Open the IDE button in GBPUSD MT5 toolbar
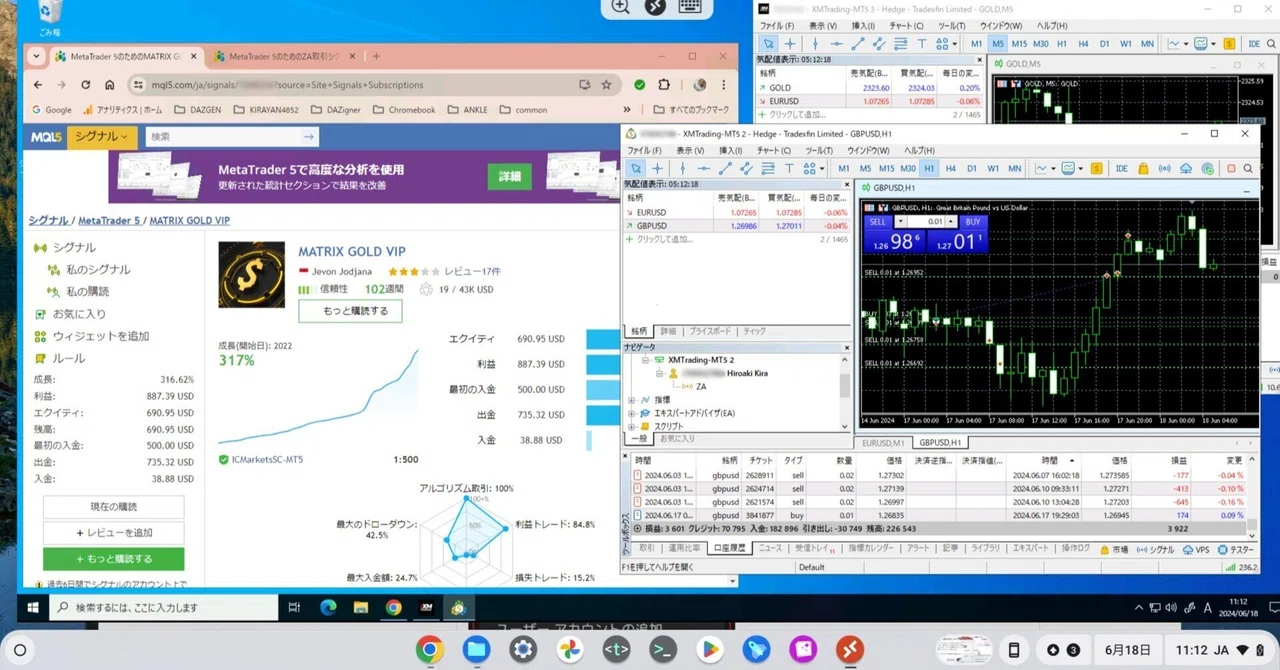This screenshot has width=1280, height=670. (1121, 168)
